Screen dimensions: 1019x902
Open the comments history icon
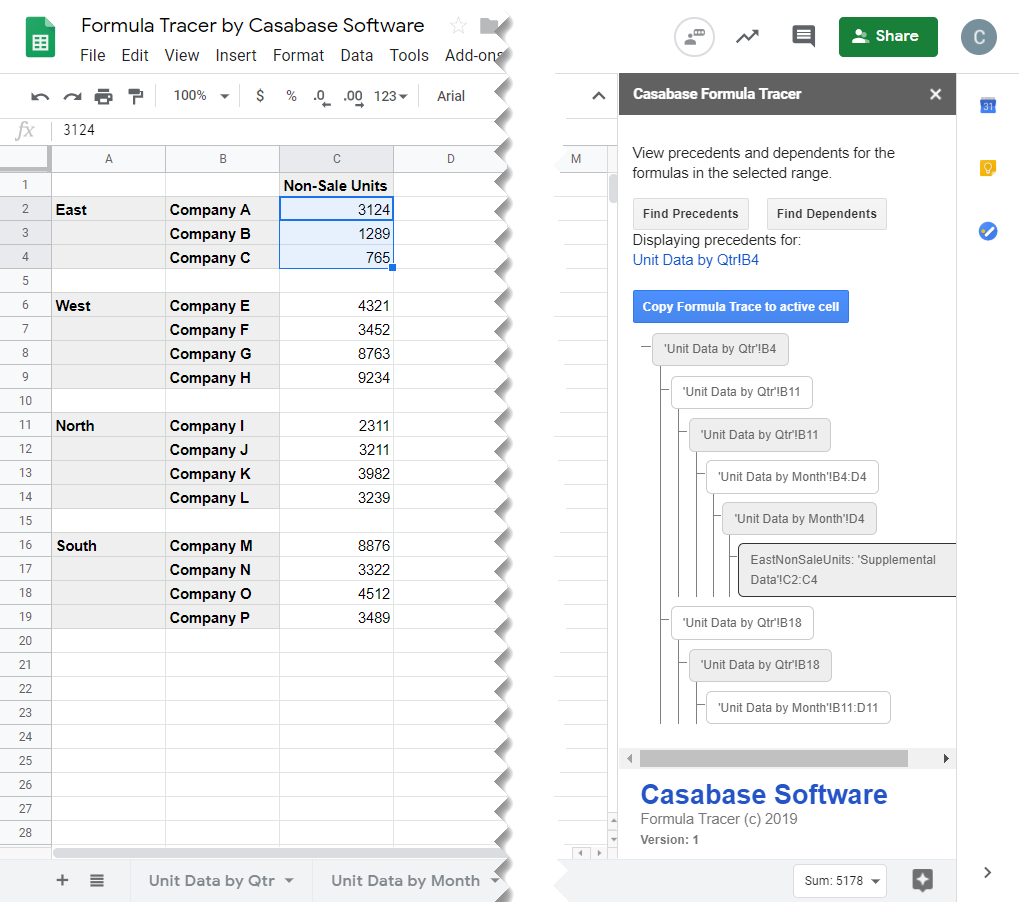coord(803,36)
